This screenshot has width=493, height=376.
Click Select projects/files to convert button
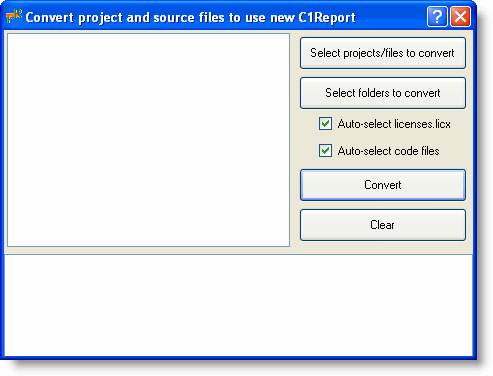click(383, 53)
